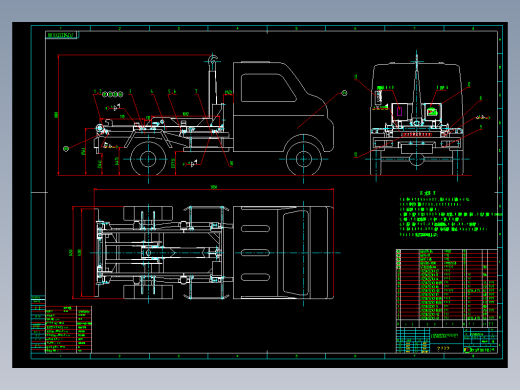Pick the rear wheel hub in side view
This screenshot has height=390, width=520.
click(x=148, y=159)
